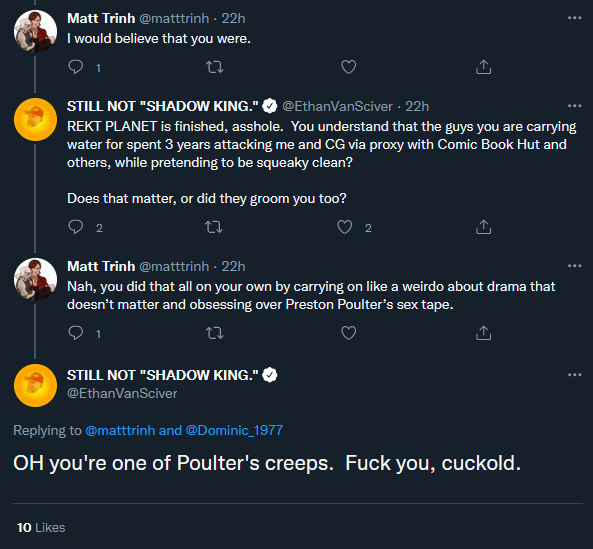Open more options on Matt Trinh's first tweet
The image size is (593, 549).
574,18
